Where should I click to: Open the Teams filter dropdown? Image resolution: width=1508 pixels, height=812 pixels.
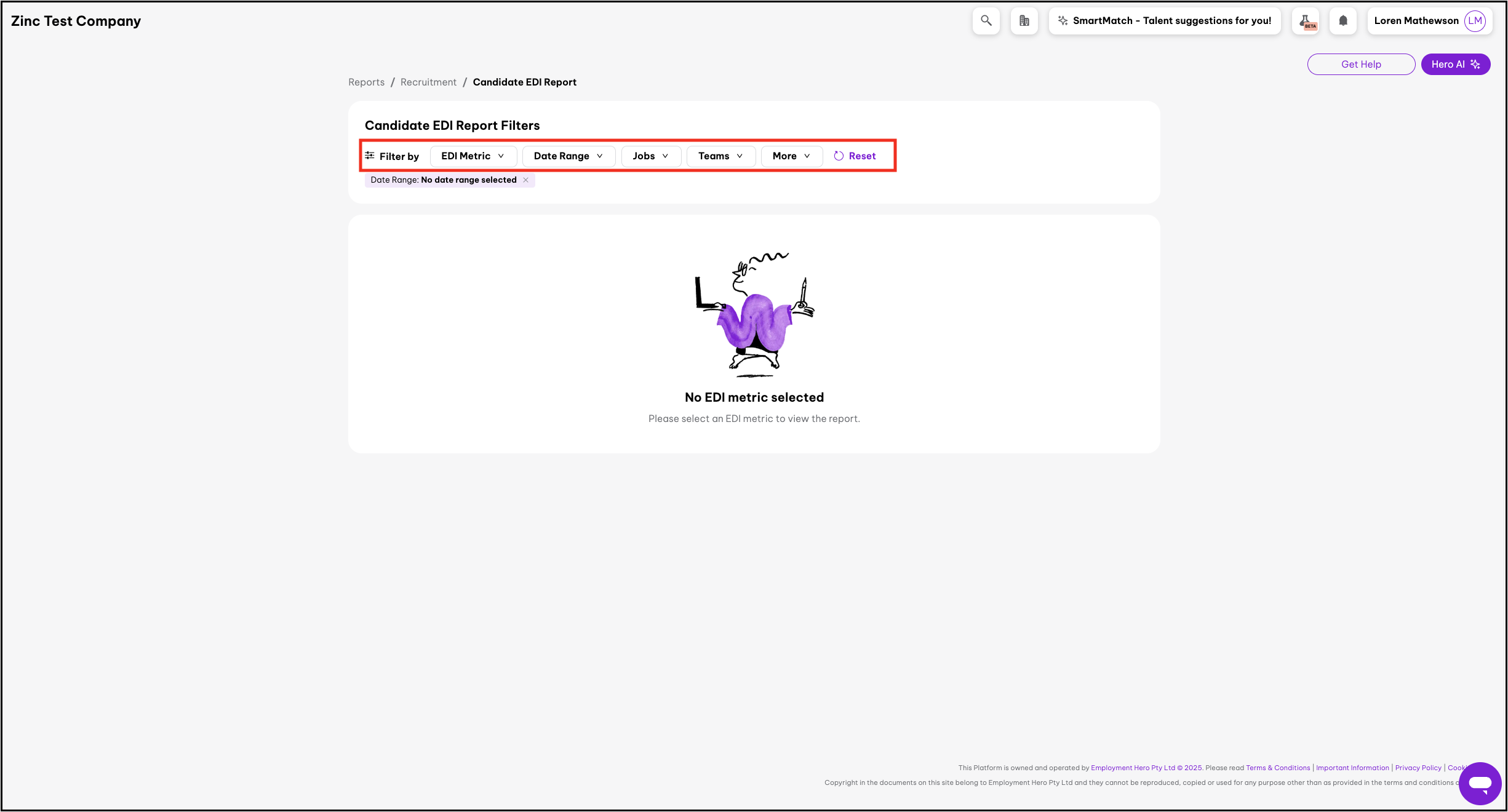pyautogui.click(x=720, y=156)
